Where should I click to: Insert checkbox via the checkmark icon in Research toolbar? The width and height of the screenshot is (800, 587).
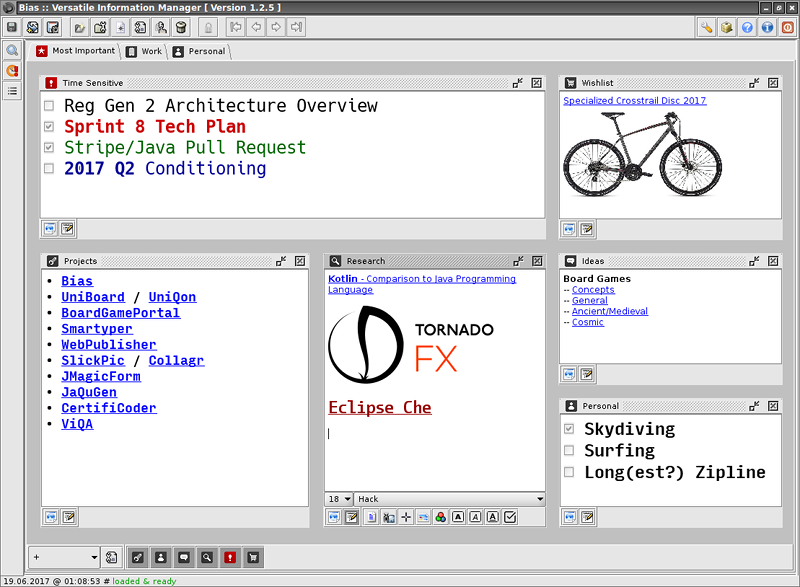tap(510, 517)
